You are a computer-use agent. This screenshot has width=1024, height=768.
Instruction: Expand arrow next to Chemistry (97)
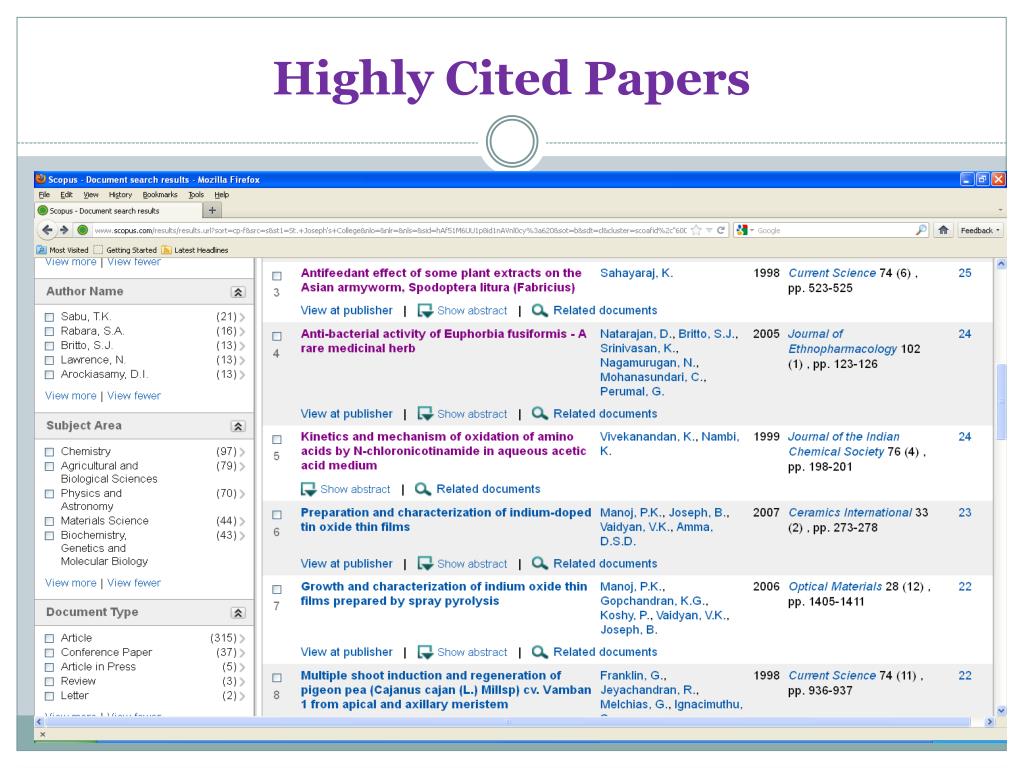pyautogui.click(x=242, y=452)
